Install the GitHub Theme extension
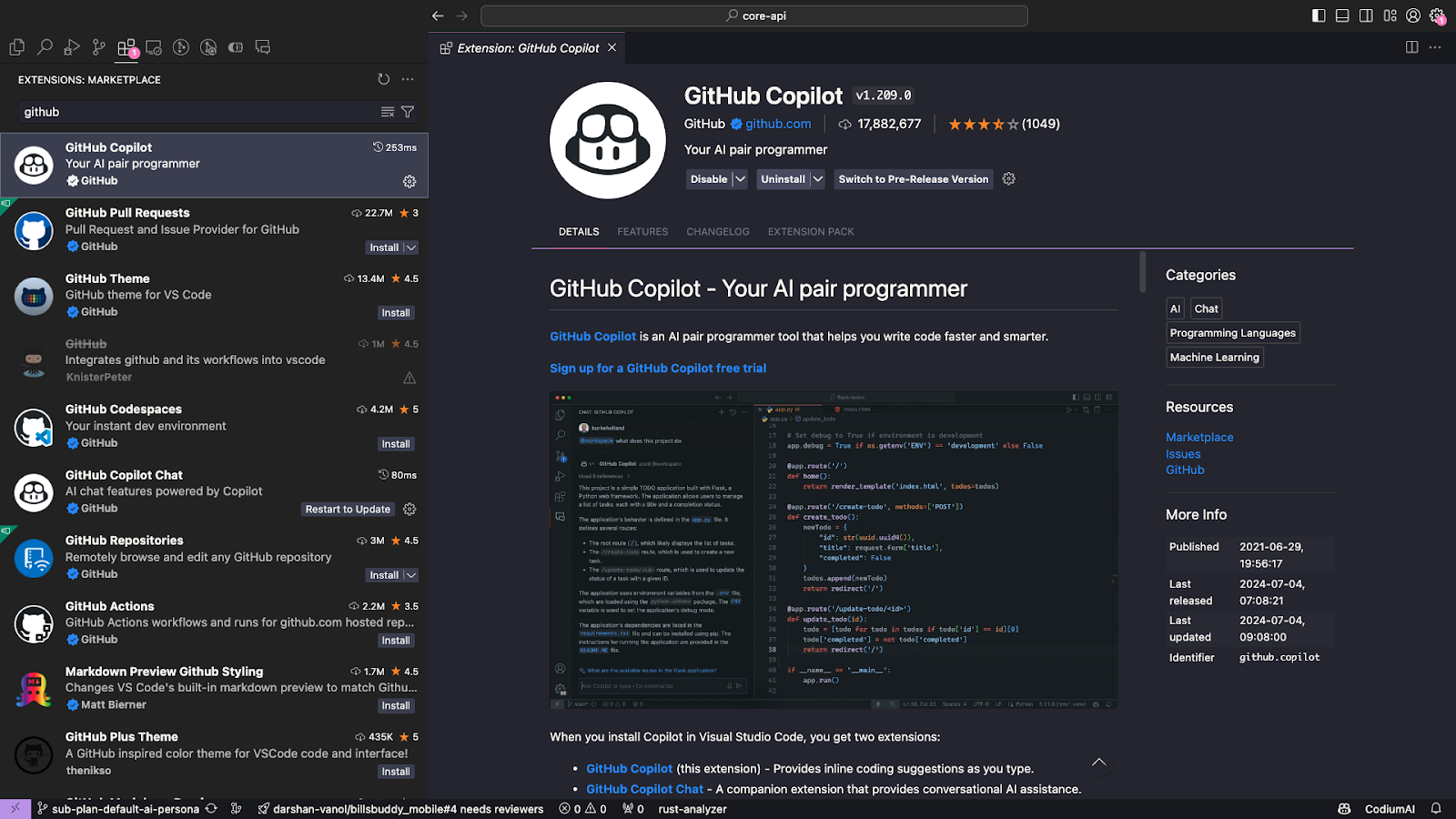This screenshot has height=819, width=1456. click(x=396, y=313)
